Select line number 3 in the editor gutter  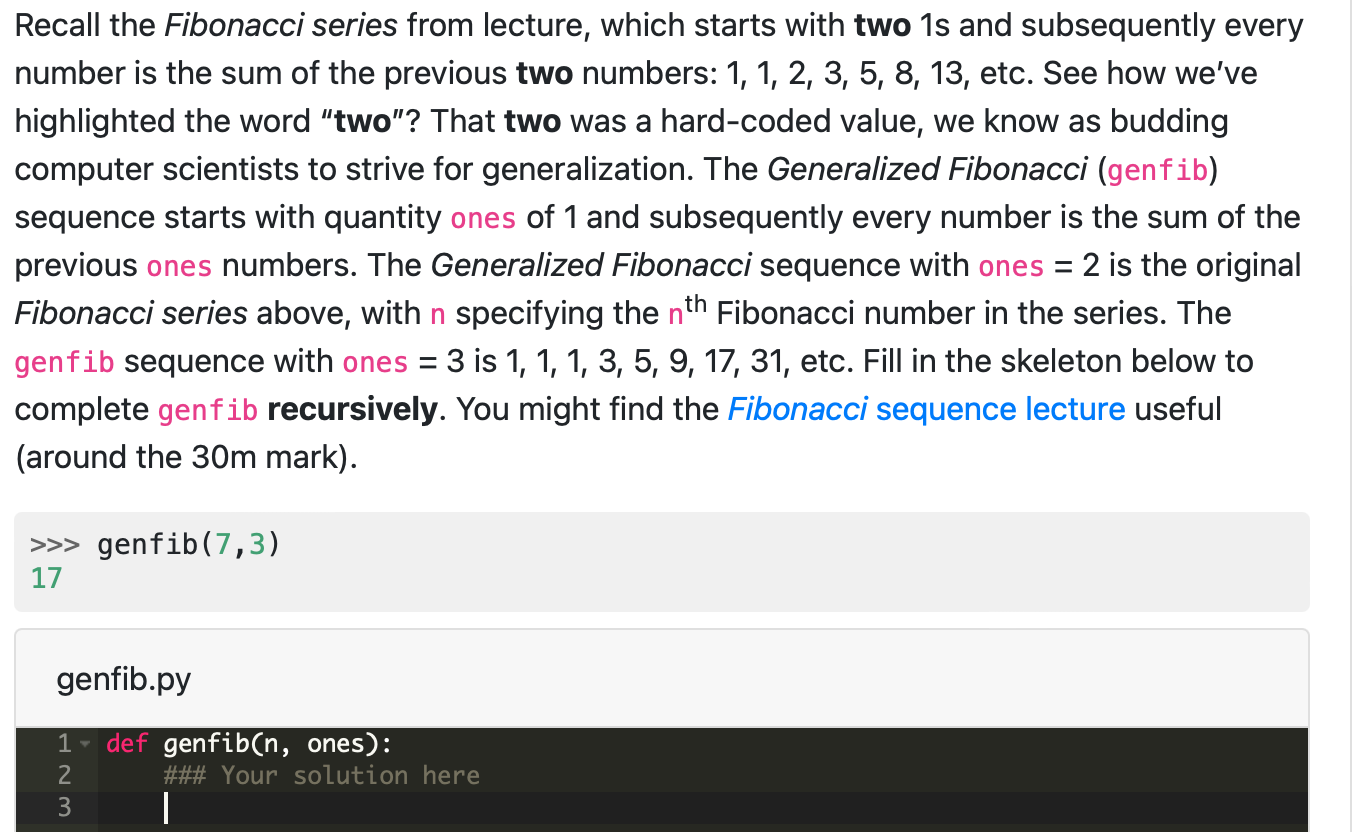coord(64,806)
